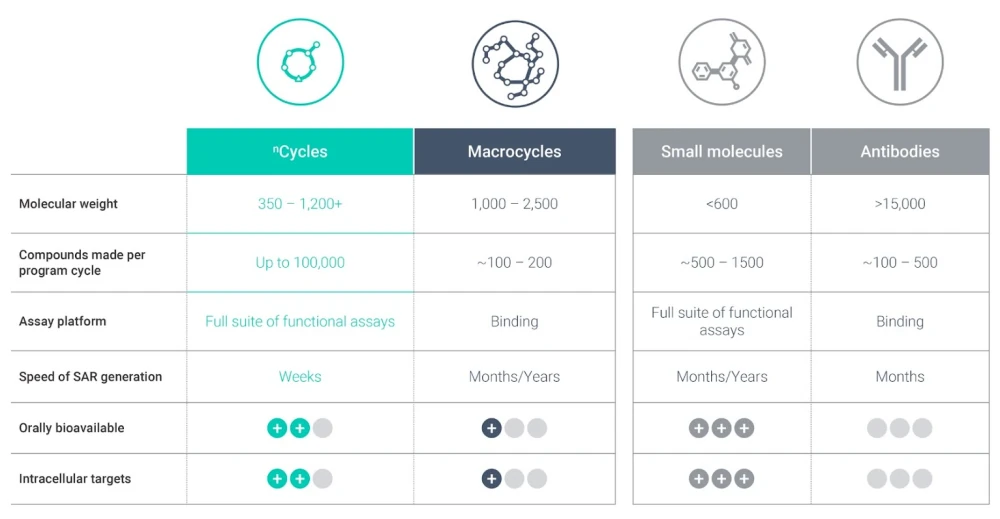
Task: Select the Macrocycles column header
Action: 515,151
